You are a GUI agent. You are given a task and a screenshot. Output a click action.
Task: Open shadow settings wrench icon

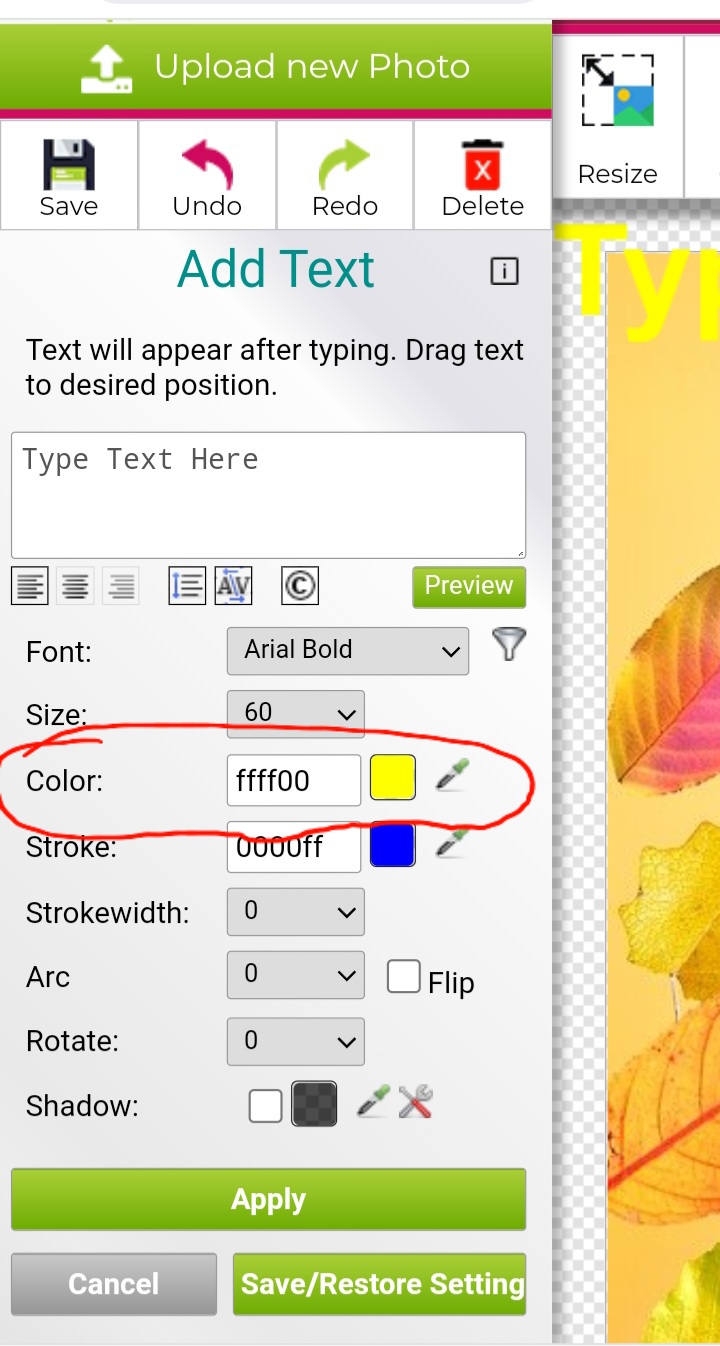[x=415, y=1103]
